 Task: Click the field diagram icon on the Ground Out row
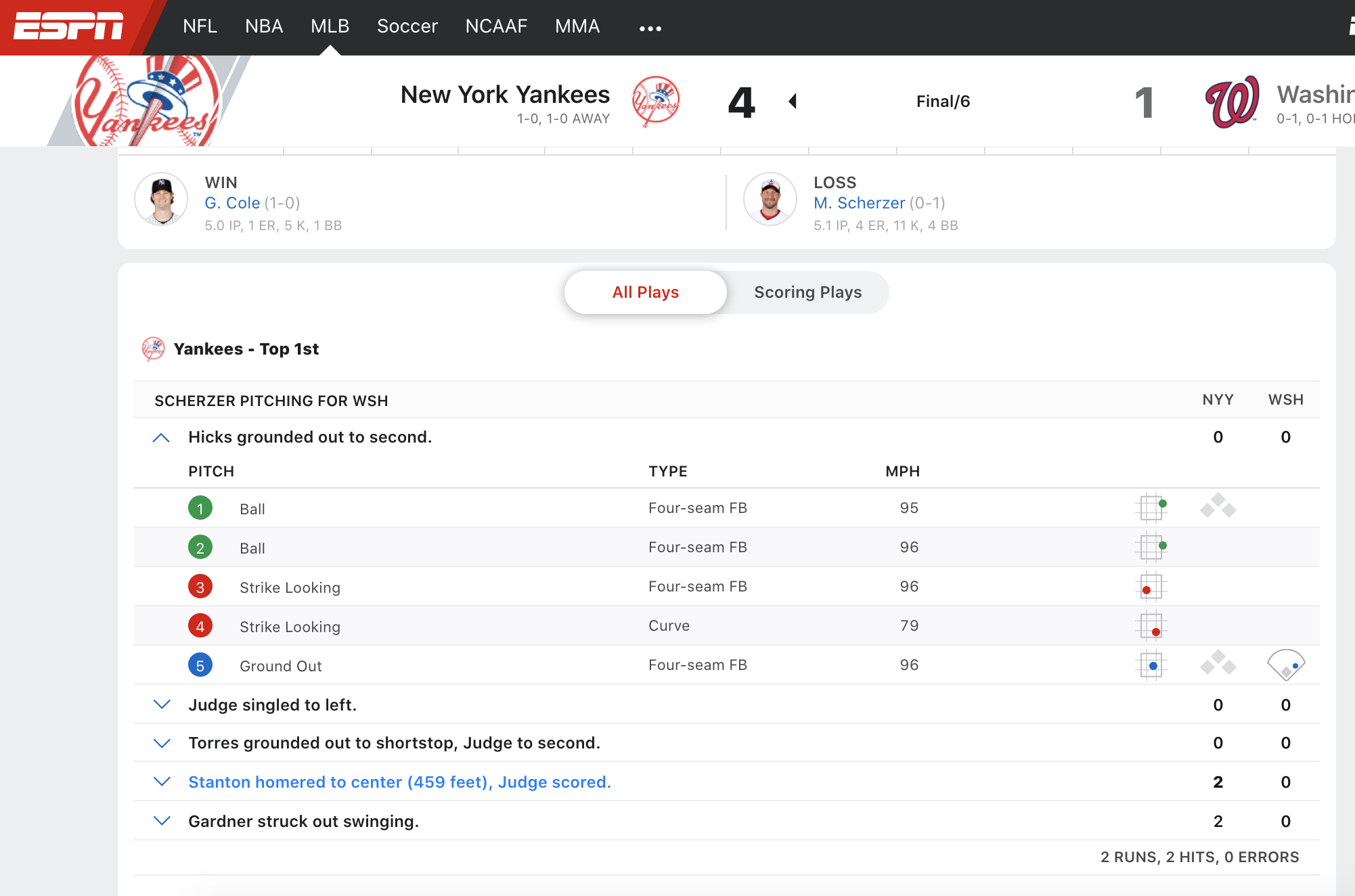[1285, 665]
